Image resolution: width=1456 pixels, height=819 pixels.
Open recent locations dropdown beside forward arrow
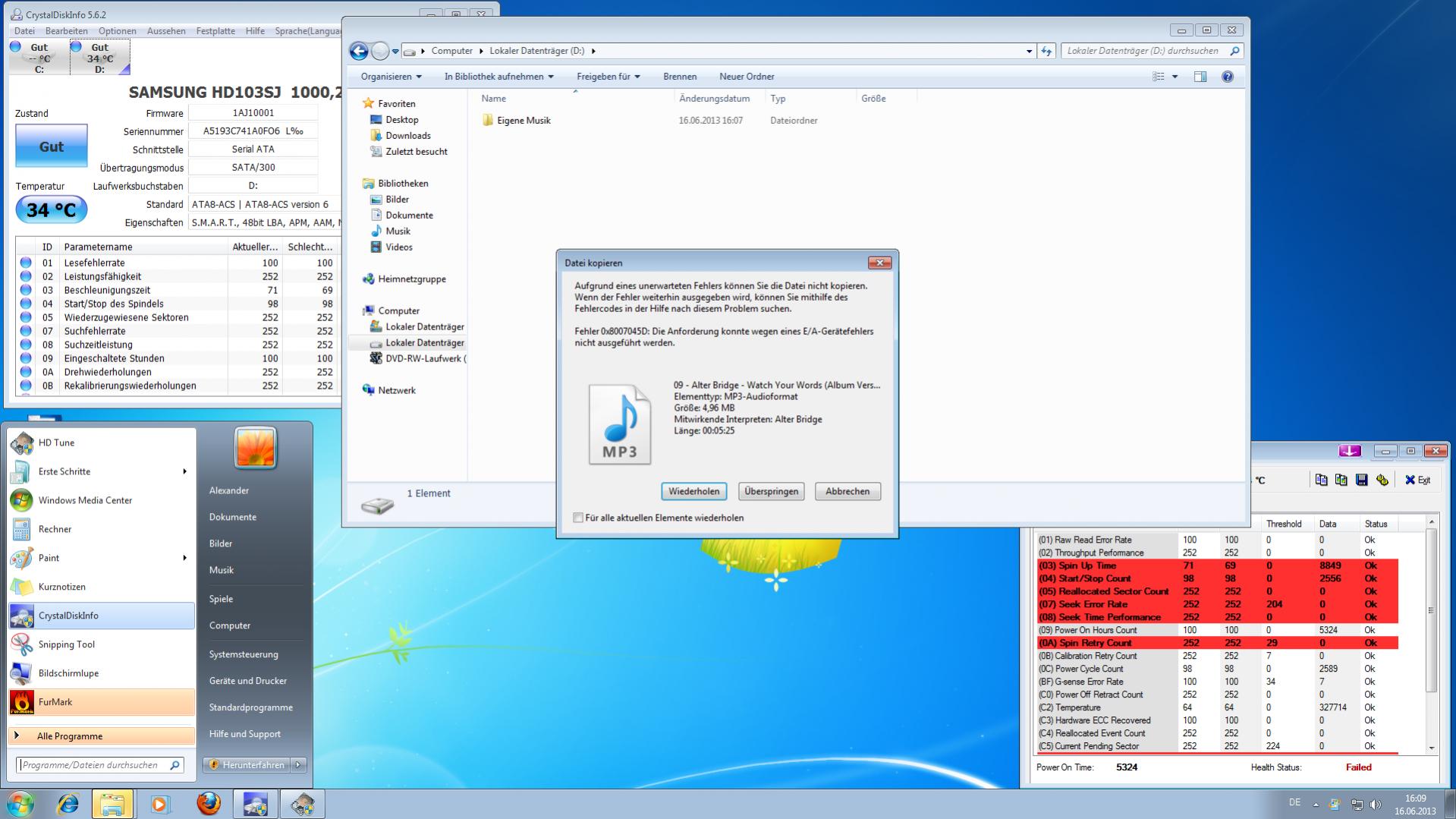pos(395,52)
